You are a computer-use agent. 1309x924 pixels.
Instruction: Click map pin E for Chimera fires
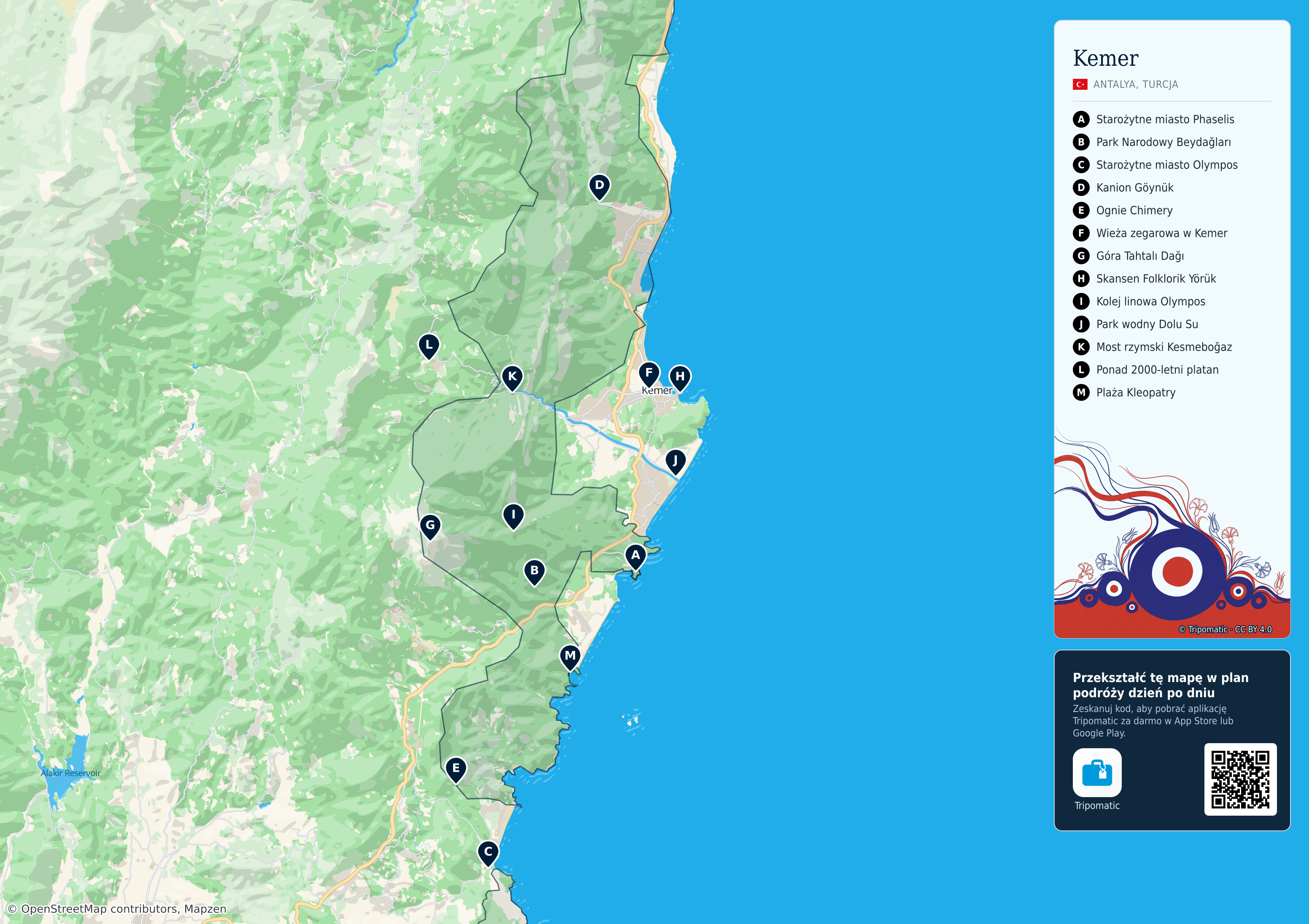pyautogui.click(x=455, y=770)
